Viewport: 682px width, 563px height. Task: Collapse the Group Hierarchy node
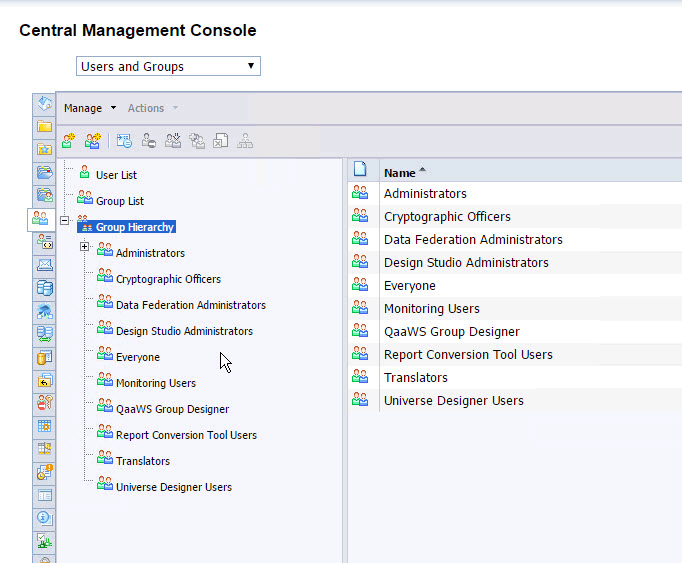click(x=64, y=220)
